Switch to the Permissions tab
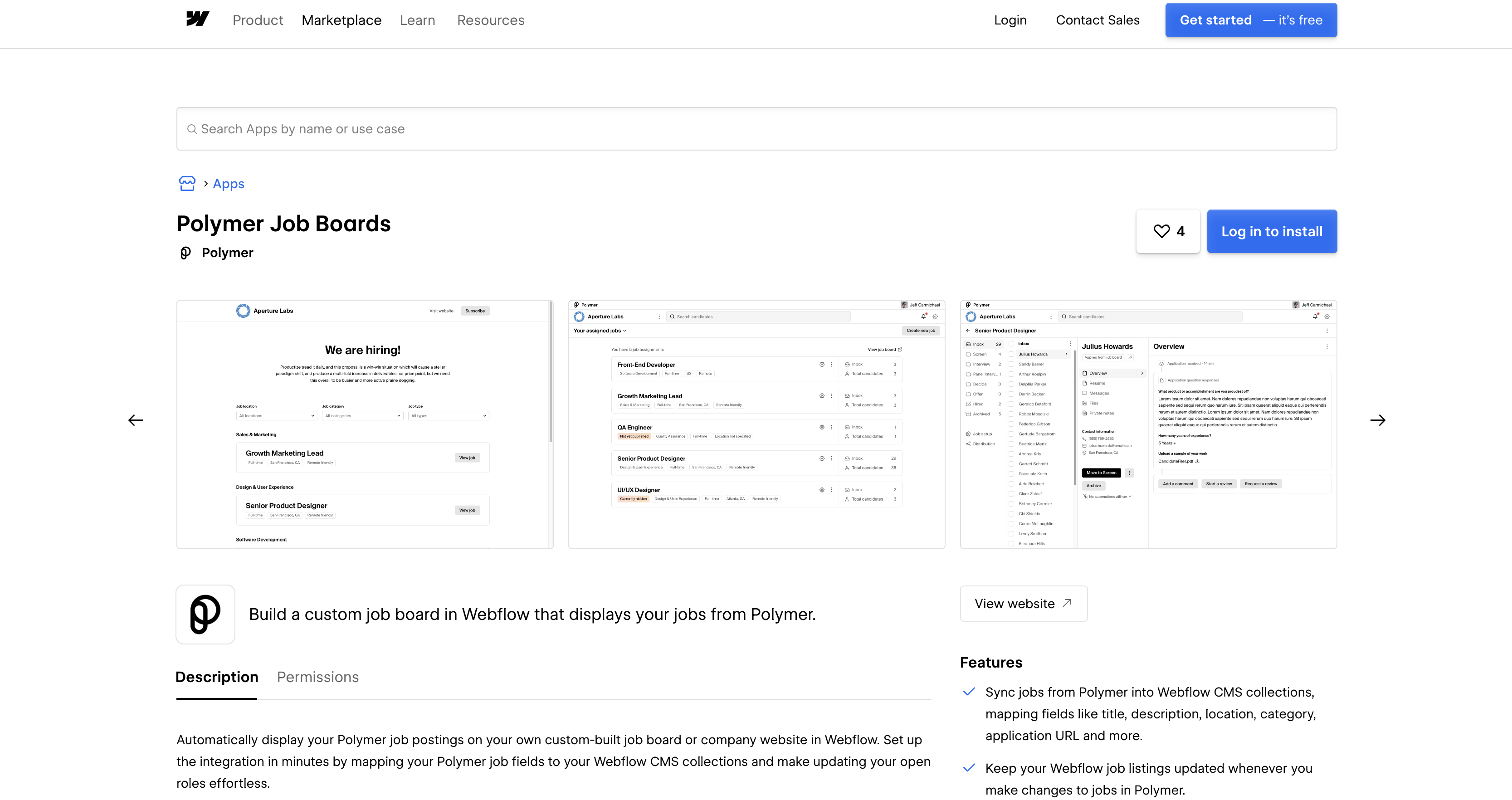The height and width of the screenshot is (800, 1512). click(x=317, y=677)
